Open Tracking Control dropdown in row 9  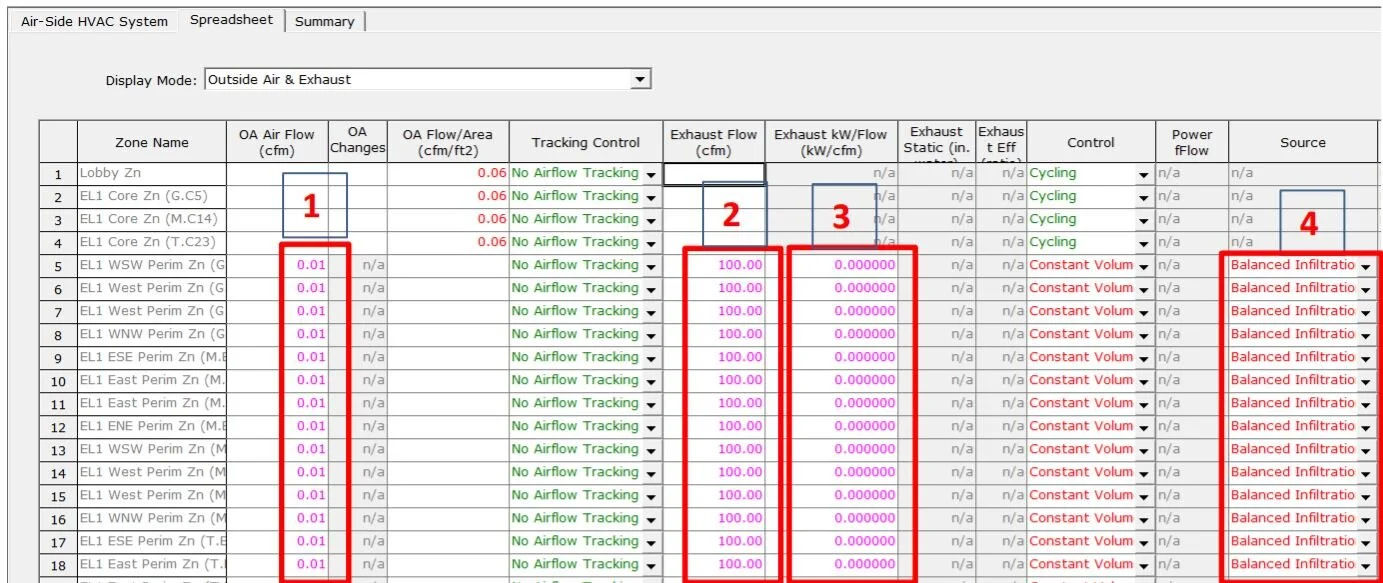(651, 358)
